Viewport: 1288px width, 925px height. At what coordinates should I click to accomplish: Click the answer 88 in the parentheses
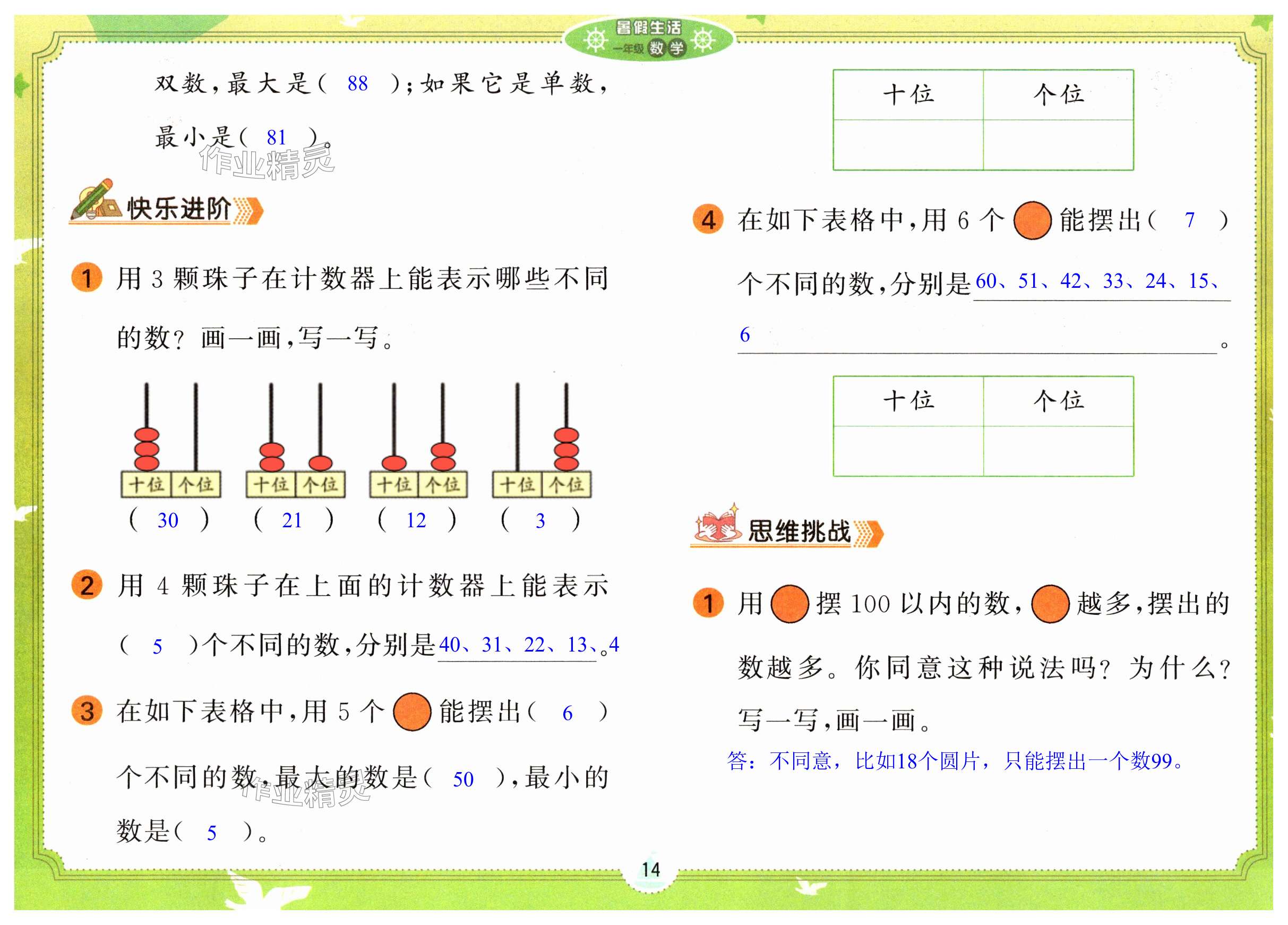coord(357,84)
